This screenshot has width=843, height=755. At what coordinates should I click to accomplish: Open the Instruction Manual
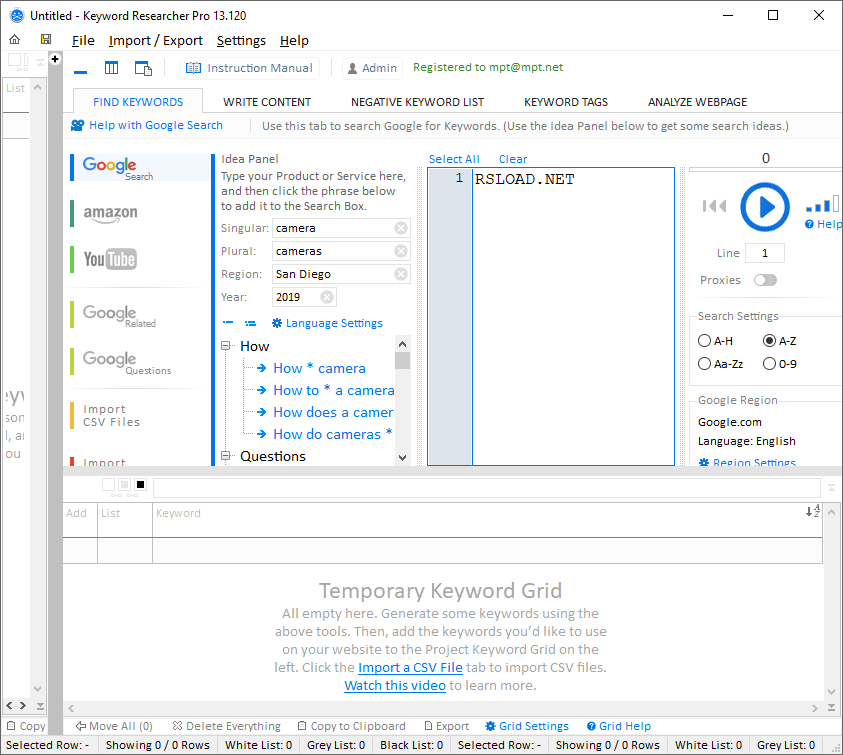click(249, 68)
